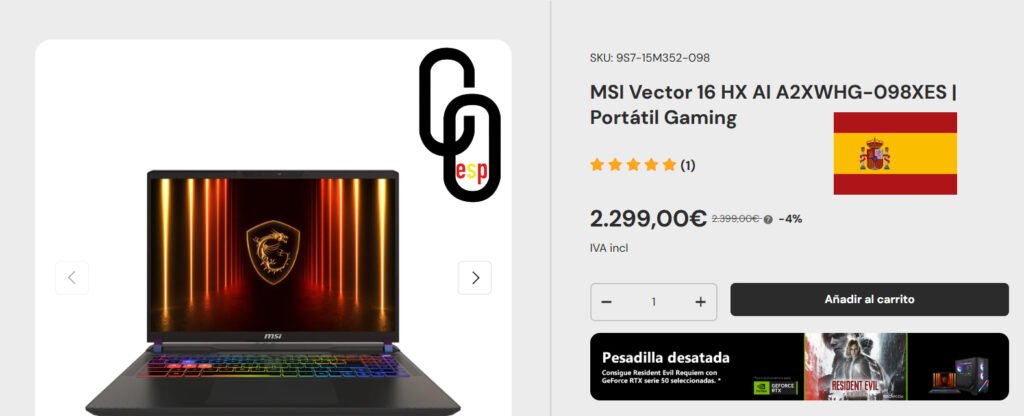Show the next product image
This screenshot has height=416, width=1024.
(x=475, y=278)
